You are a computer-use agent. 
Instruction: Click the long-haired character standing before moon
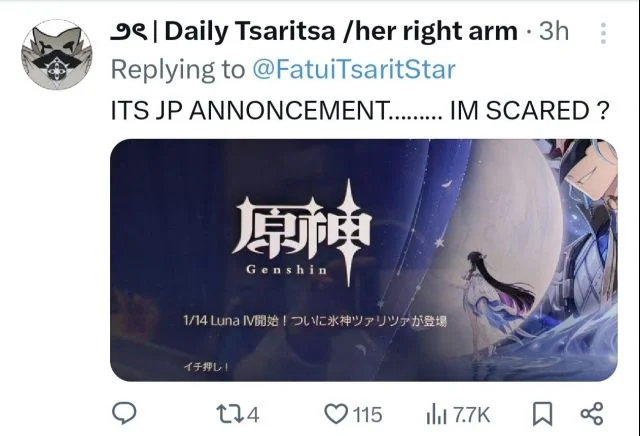coord(496,302)
